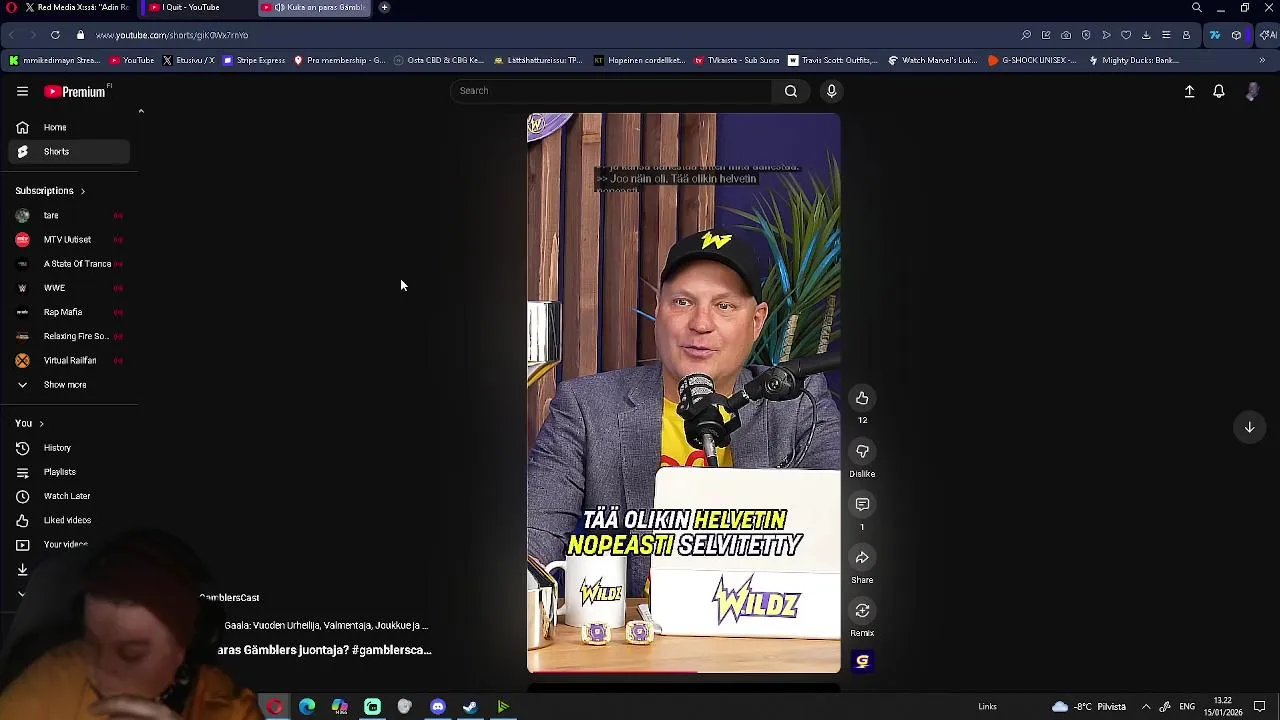Show hidden system tray icons

[1146, 707]
